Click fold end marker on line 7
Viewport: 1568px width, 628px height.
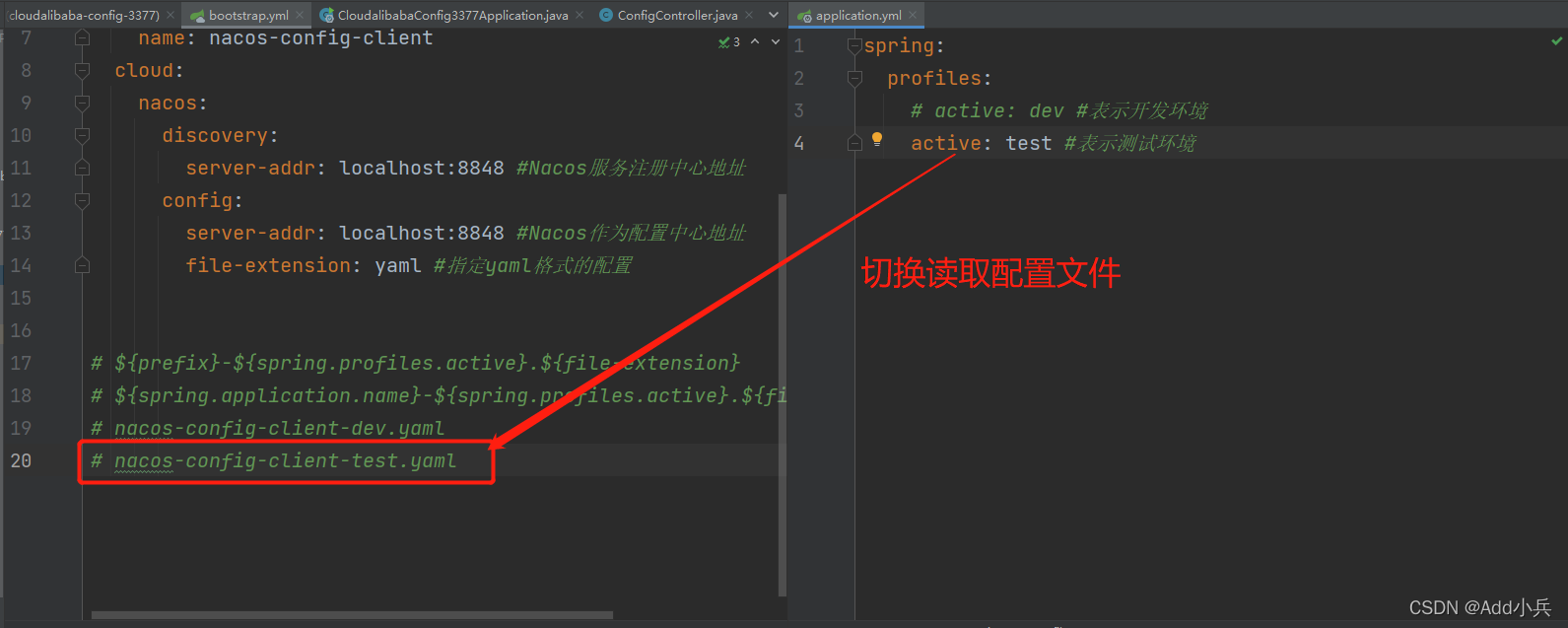coord(83,37)
